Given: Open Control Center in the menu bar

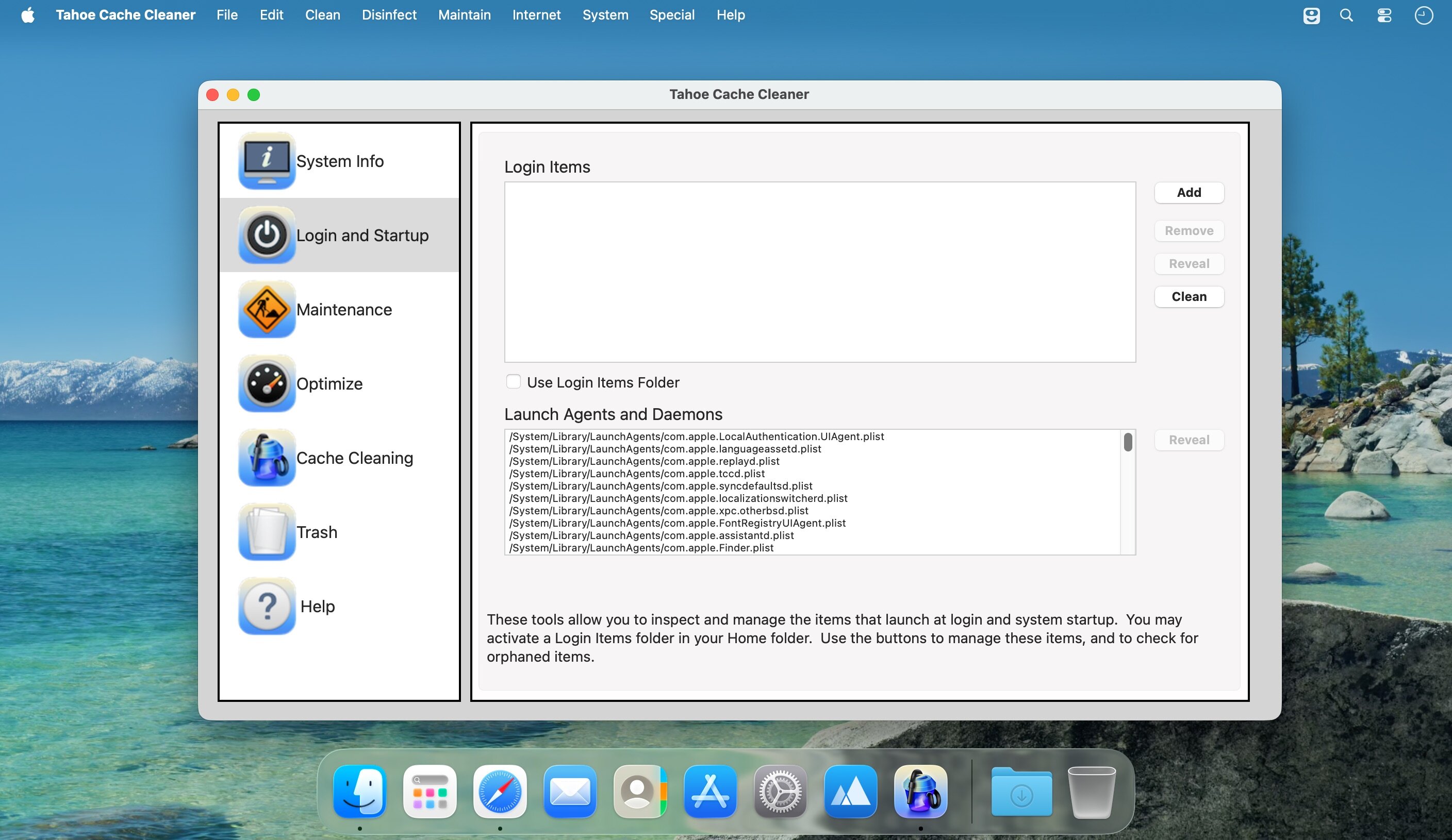Looking at the screenshot, I should [x=1384, y=15].
